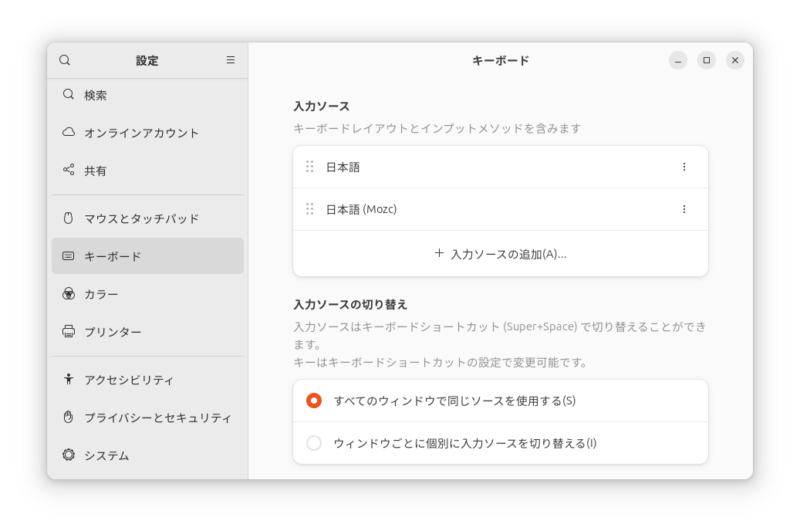The height and width of the screenshot is (531, 800).
Task: Click the mouse icon for マウスとタッチパッド
Action: point(68,218)
